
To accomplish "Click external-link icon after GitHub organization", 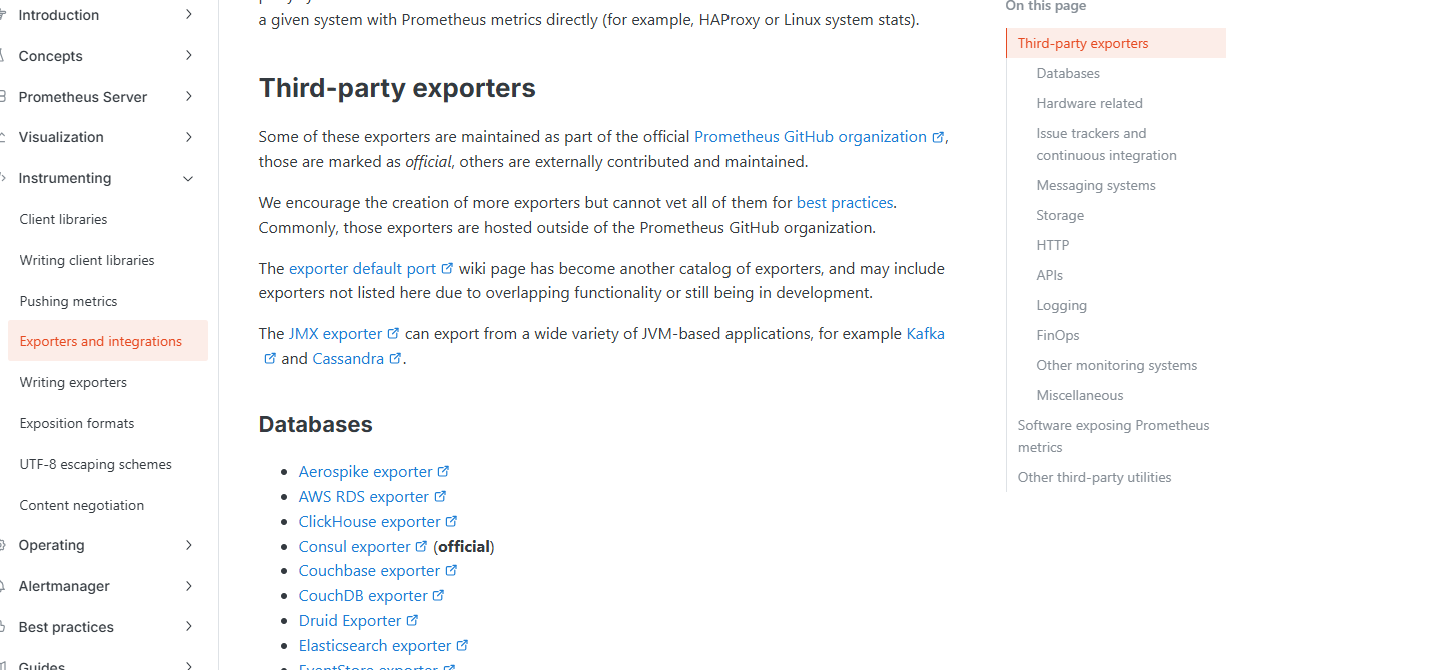I will coord(938,138).
